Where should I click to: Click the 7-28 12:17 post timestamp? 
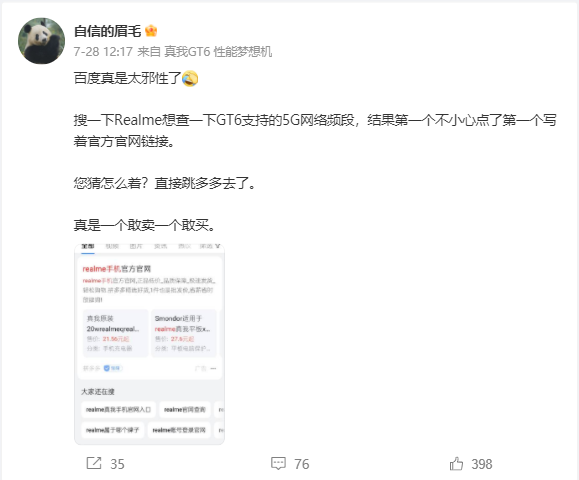click(103, 52)
